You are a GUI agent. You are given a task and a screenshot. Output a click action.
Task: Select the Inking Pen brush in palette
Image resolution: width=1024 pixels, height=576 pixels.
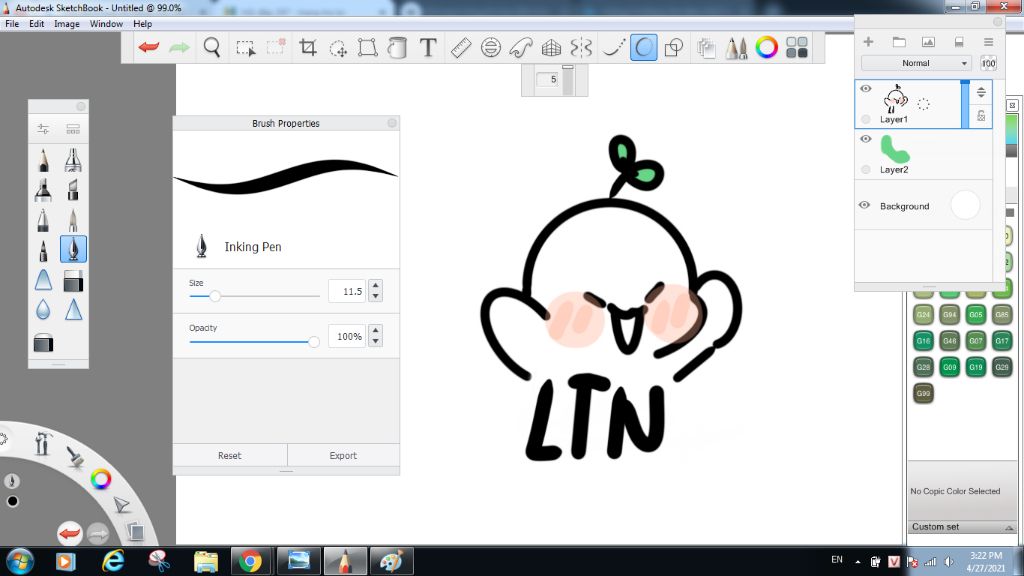point(73,249)
